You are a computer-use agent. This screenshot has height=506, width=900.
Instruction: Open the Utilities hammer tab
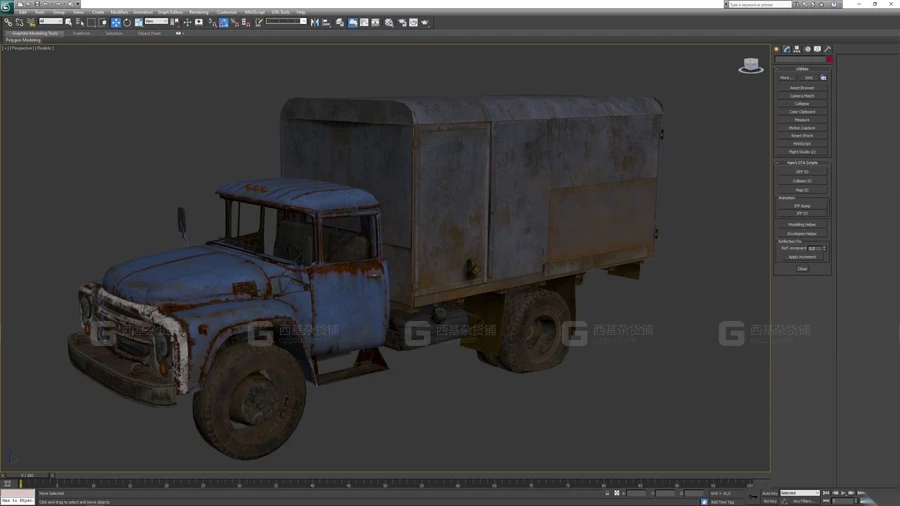click(x=828, y=49)
